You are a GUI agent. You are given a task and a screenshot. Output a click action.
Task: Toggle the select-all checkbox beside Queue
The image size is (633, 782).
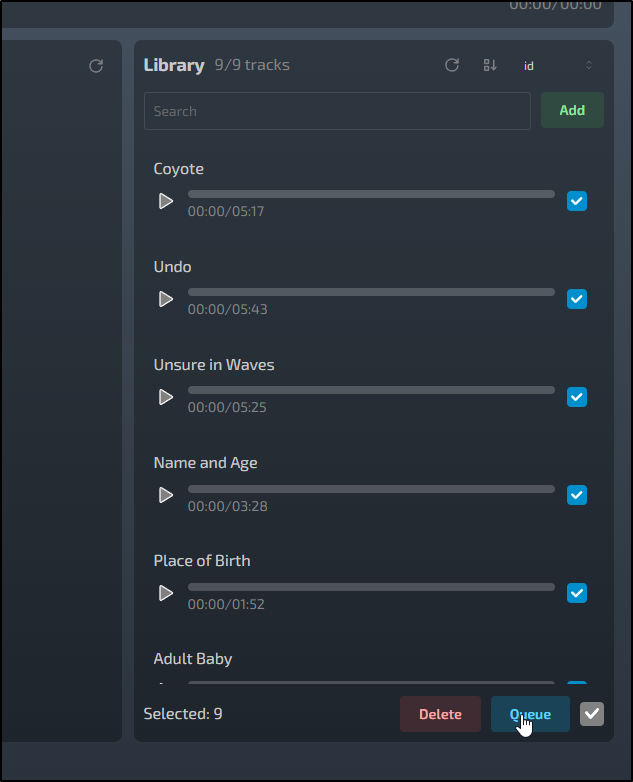pos(592,714)
